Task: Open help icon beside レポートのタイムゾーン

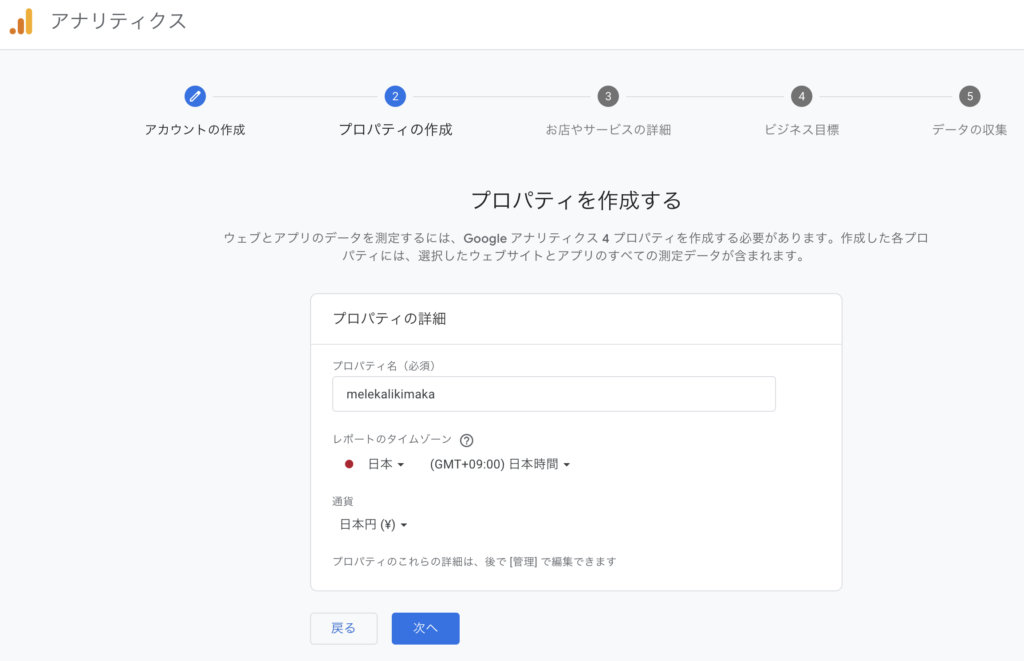Action: coord(466,440)
